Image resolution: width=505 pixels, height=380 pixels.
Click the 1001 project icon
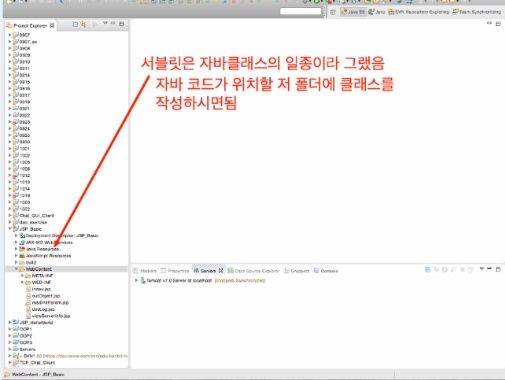(15, 148)
